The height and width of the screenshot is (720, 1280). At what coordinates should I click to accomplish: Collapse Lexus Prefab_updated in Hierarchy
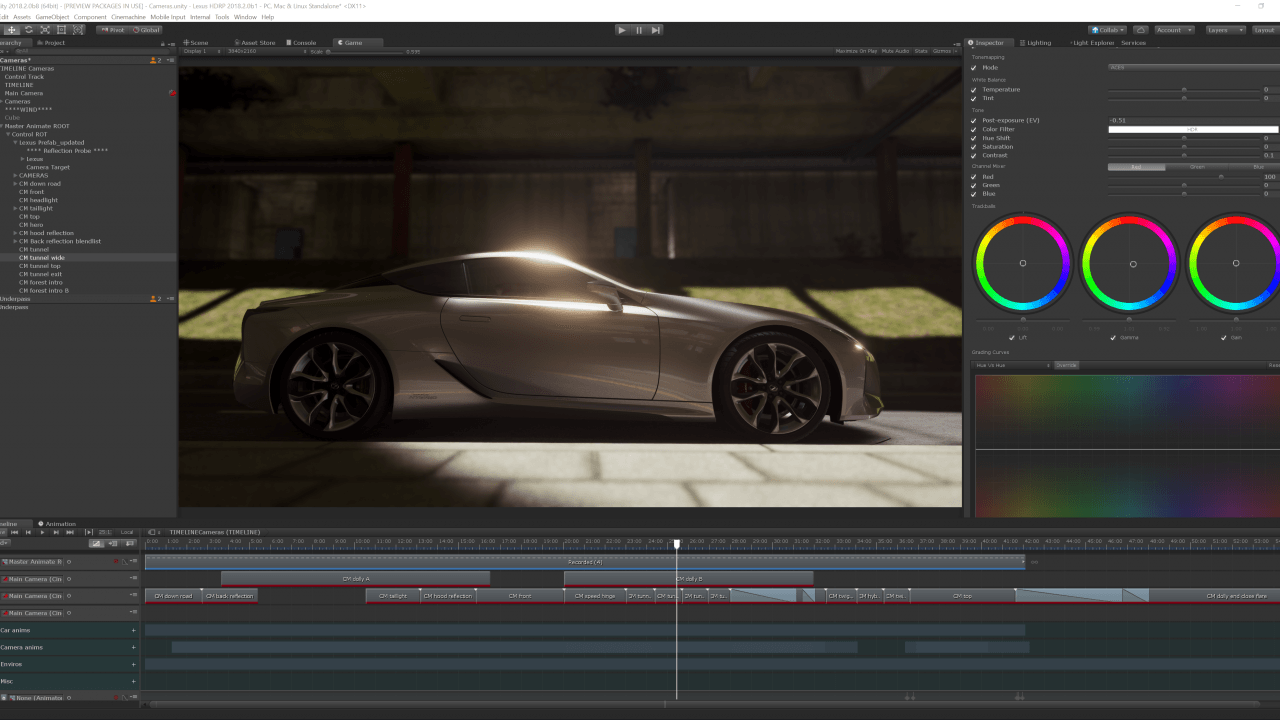(x=15, y=142)
